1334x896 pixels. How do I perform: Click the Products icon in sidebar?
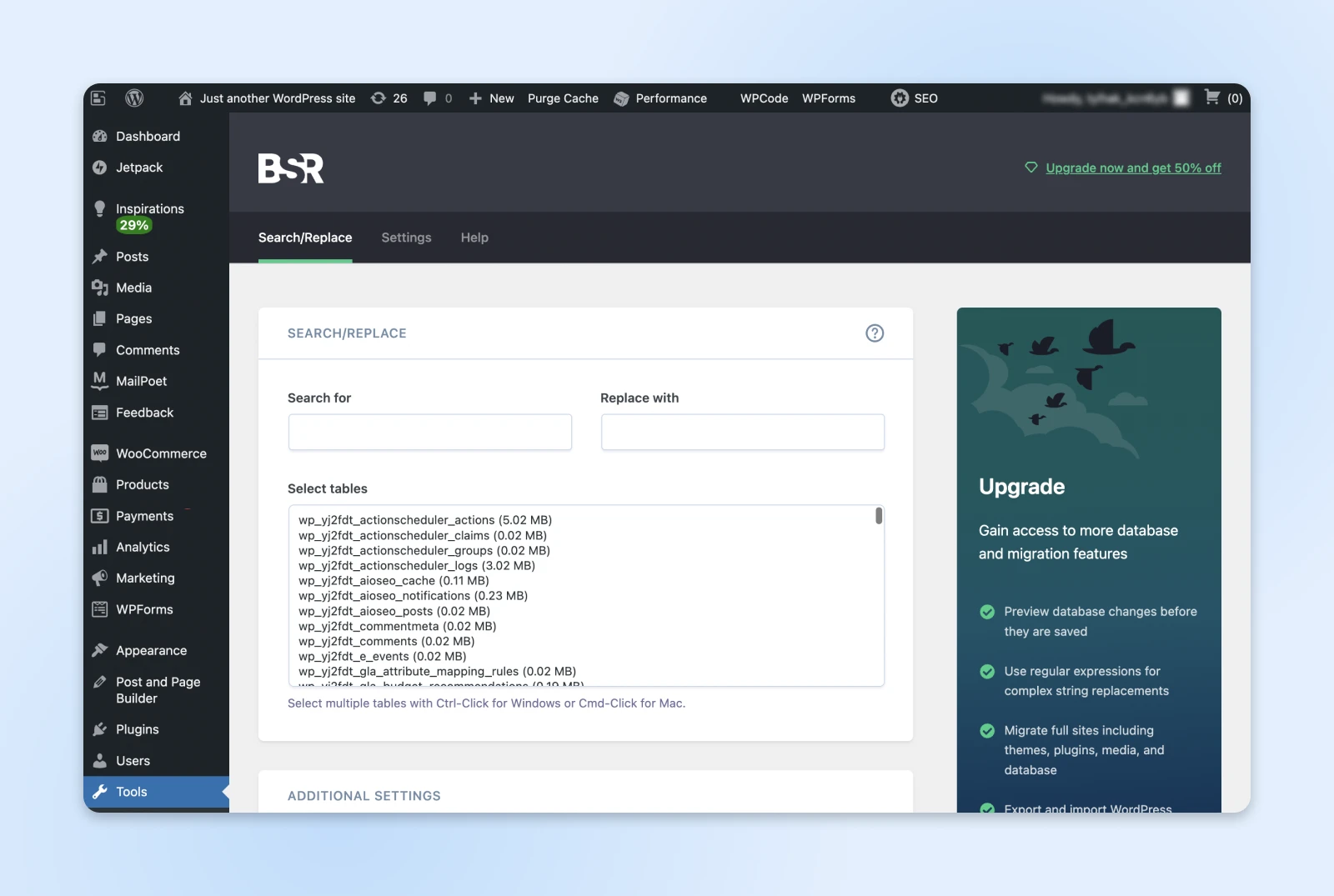[x=100, y=484]
